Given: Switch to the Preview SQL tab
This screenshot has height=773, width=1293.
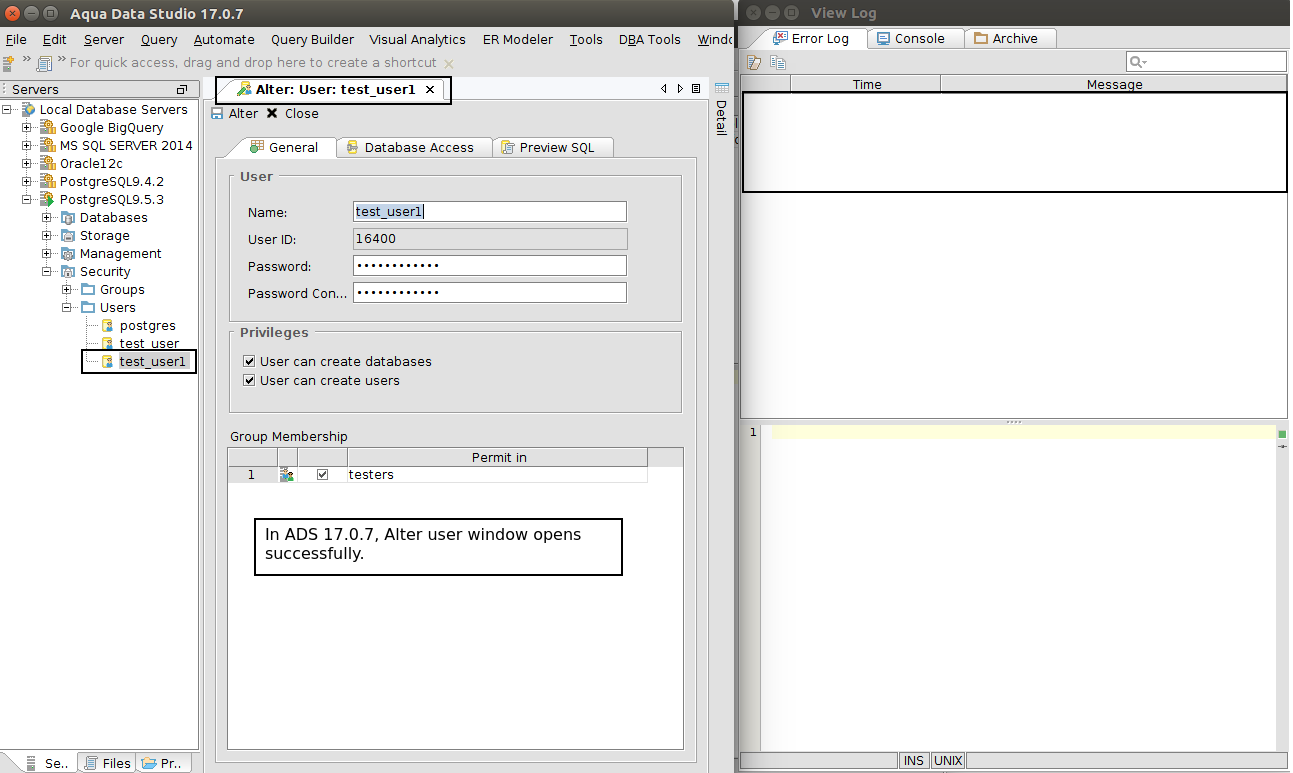Looking at the screenshot, I should coord(553,147).
